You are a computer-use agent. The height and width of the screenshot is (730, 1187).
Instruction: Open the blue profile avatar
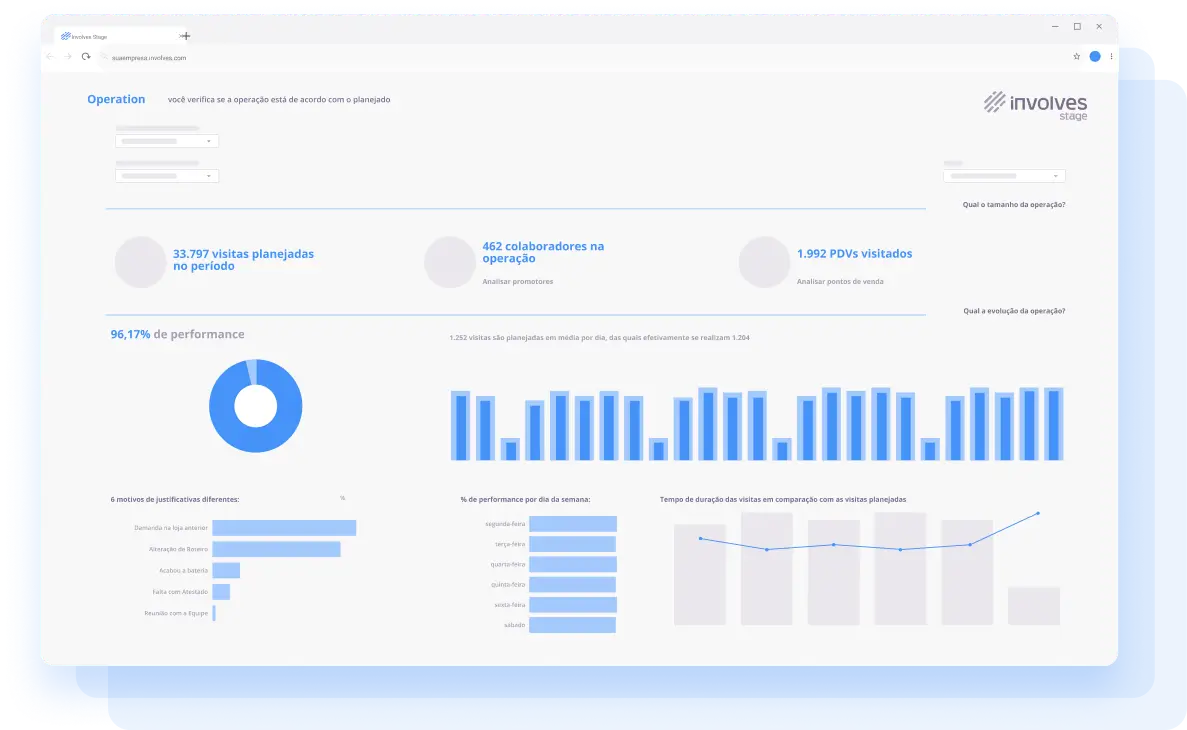point(1095,57)
